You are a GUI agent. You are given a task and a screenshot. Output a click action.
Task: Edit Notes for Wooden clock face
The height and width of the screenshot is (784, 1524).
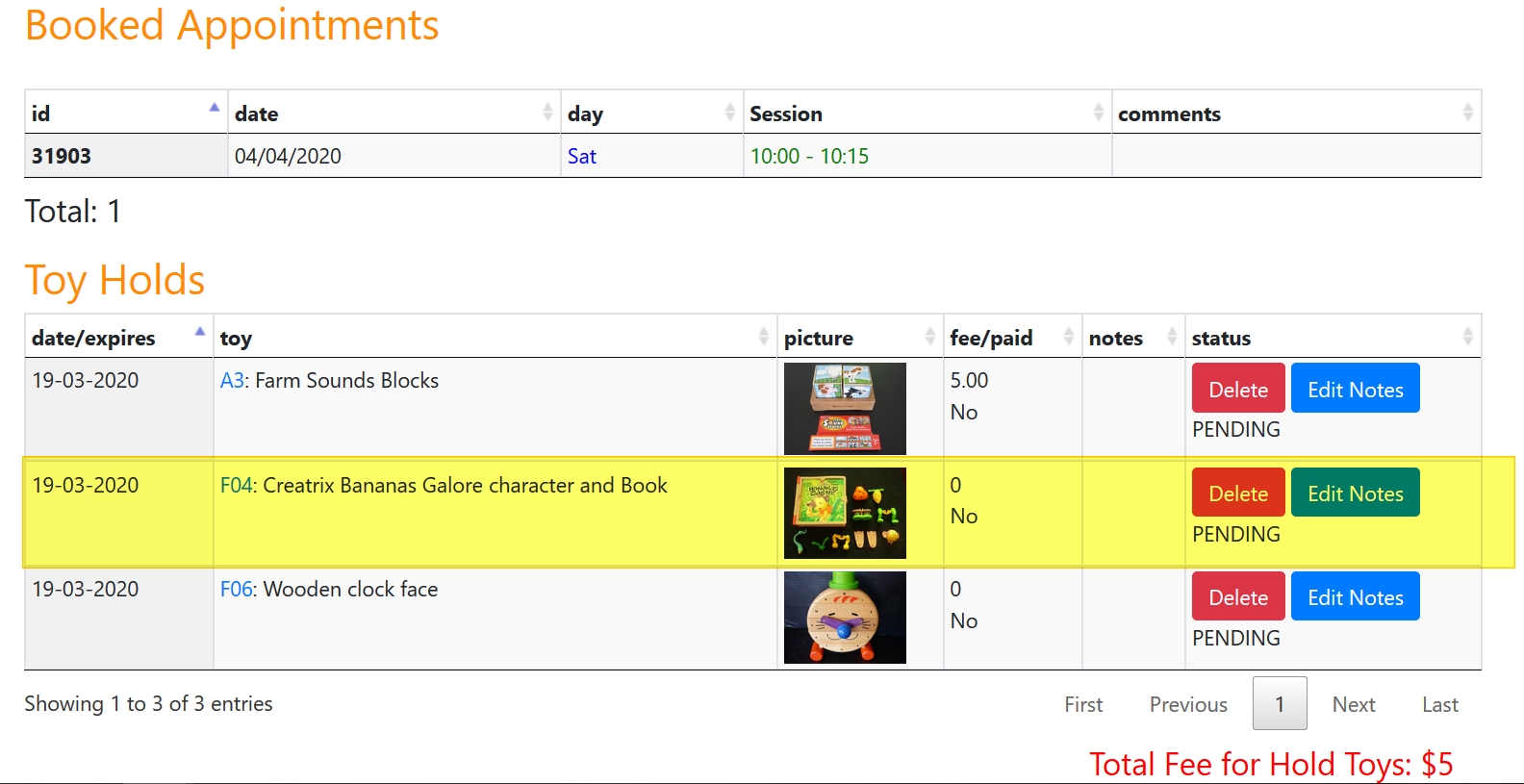pyautogui.click(x=1355, y=596)
